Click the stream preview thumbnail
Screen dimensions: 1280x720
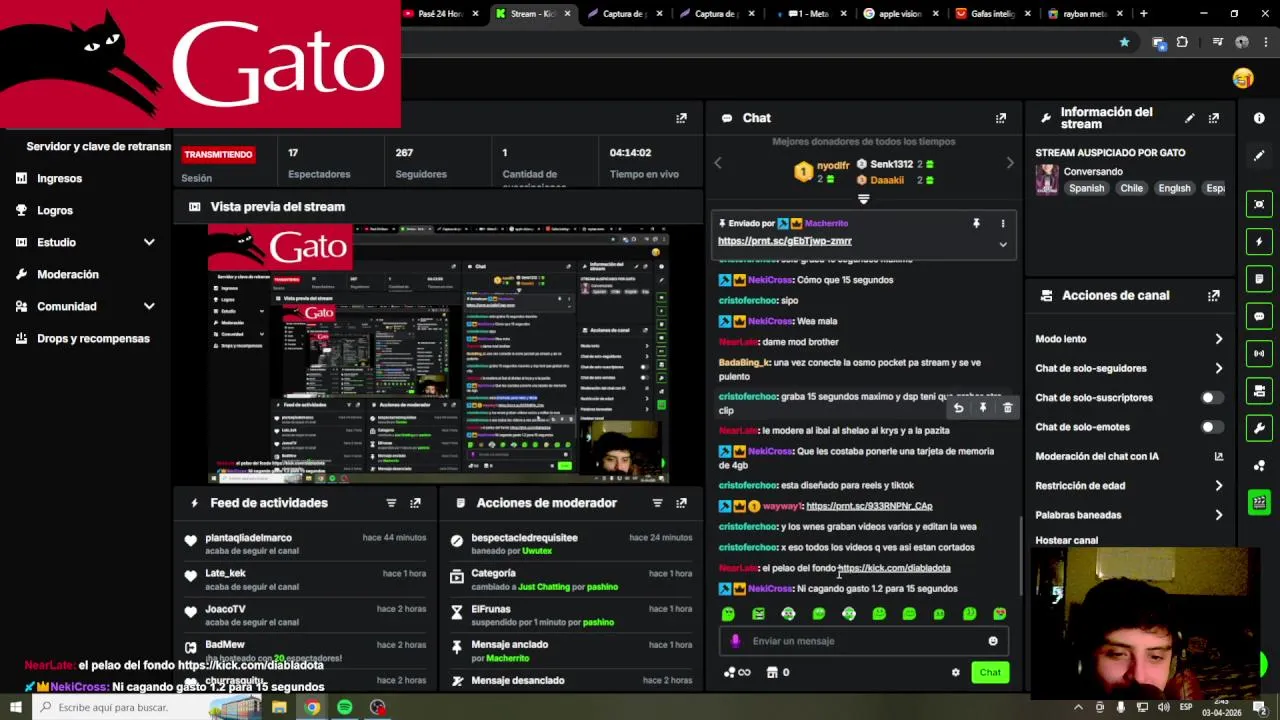(x=438, y=354)
